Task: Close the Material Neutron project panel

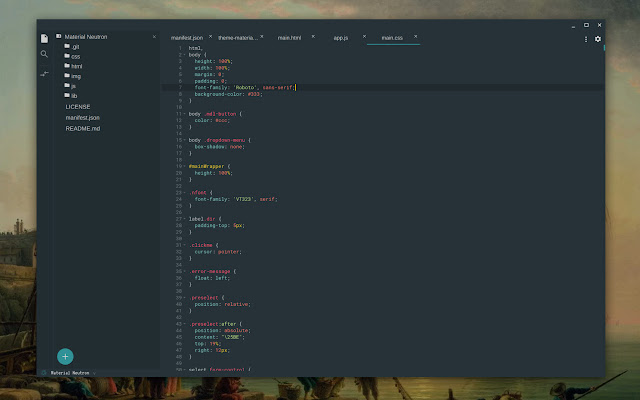Action: [154, 37]
